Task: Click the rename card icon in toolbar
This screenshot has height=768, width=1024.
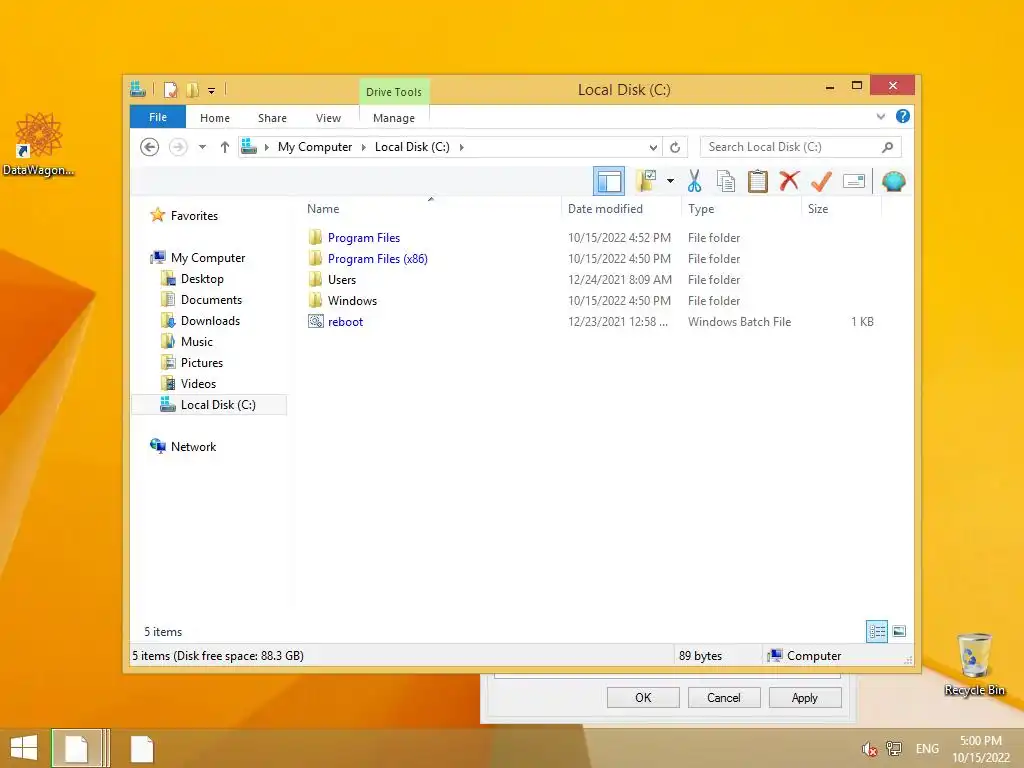Action: pos(854,181)
